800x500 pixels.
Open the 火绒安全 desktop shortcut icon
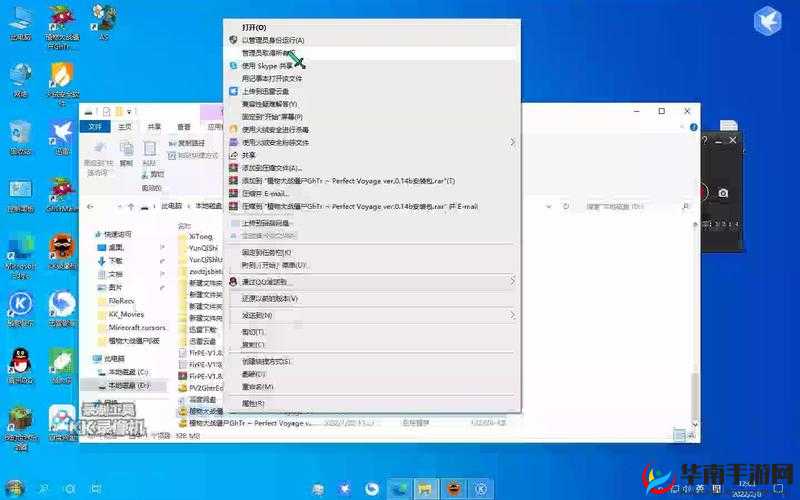tap(62, 83)
